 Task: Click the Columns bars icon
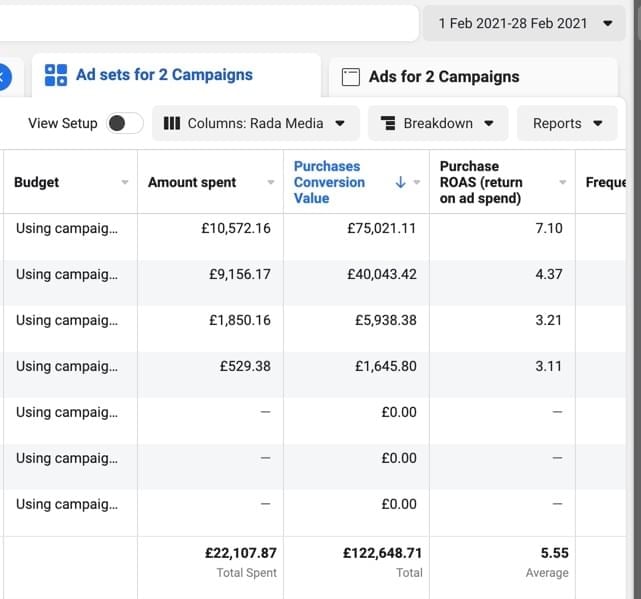[x=171, y=123]
